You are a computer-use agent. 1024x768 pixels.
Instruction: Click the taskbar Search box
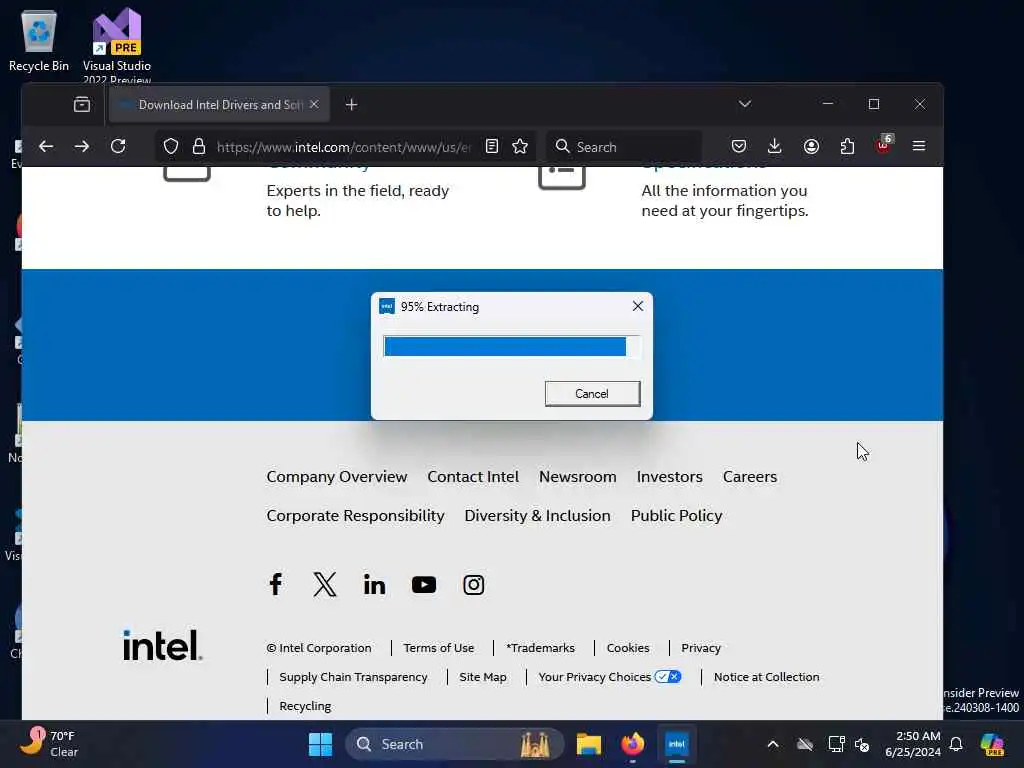(455, 744)
